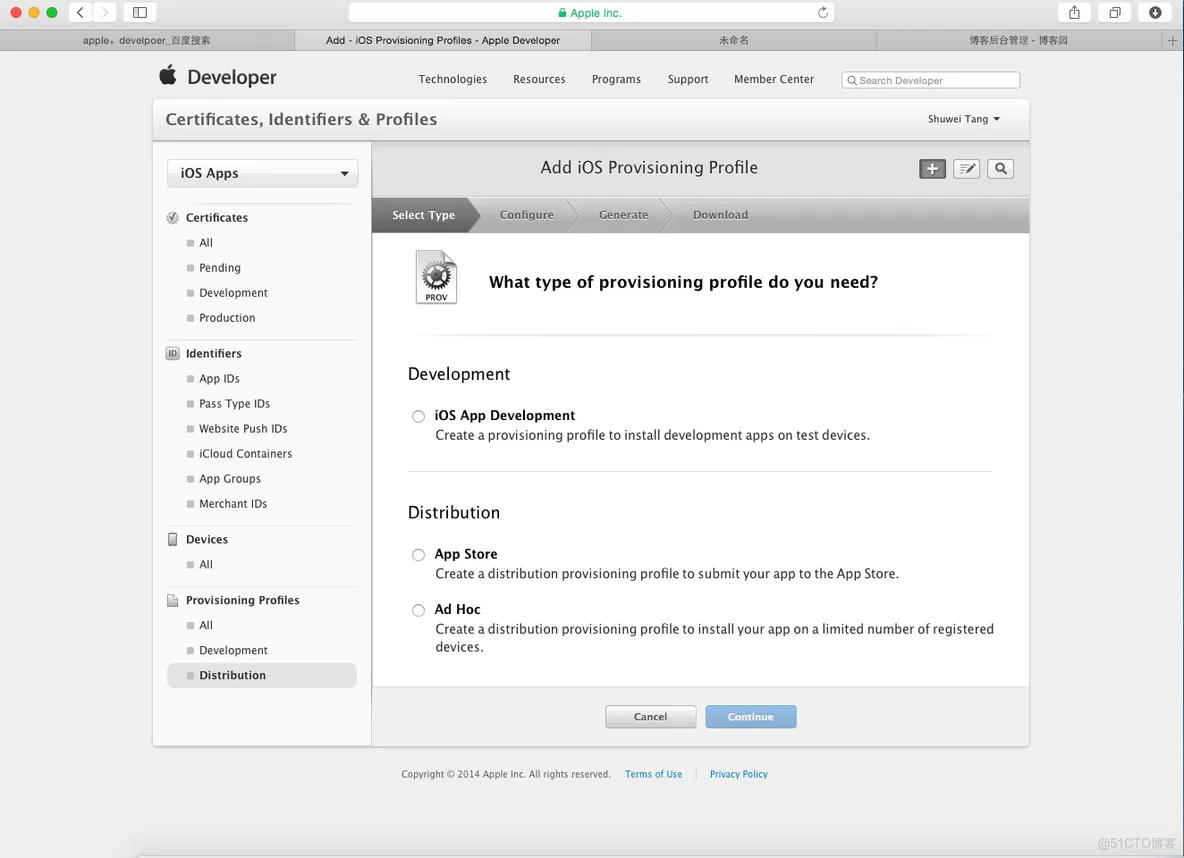Click the Developer title link
The width and height of the screenshot is (1184, 858).
pyautogui.click(x=232, y=77)
